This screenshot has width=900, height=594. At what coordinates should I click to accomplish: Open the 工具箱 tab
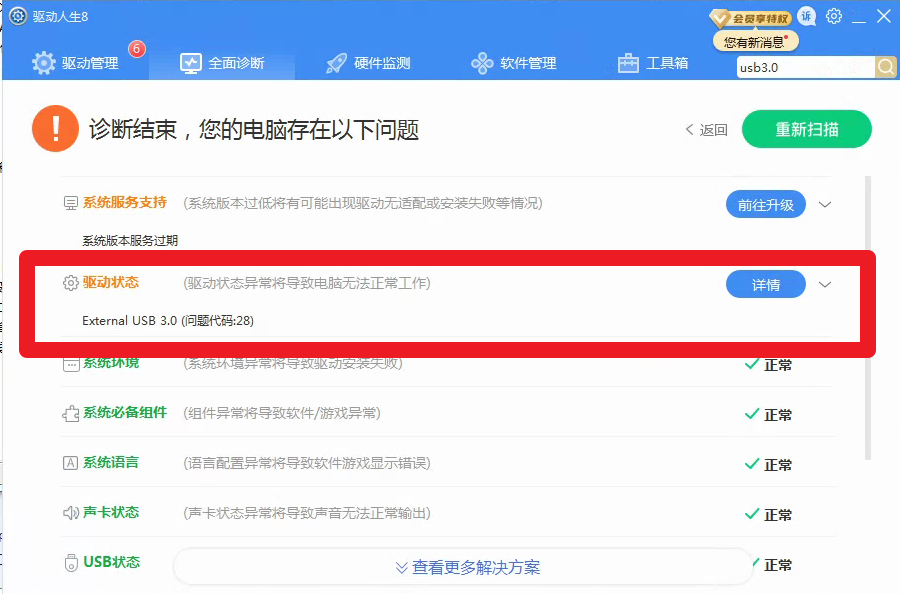[x=653, y=63]
